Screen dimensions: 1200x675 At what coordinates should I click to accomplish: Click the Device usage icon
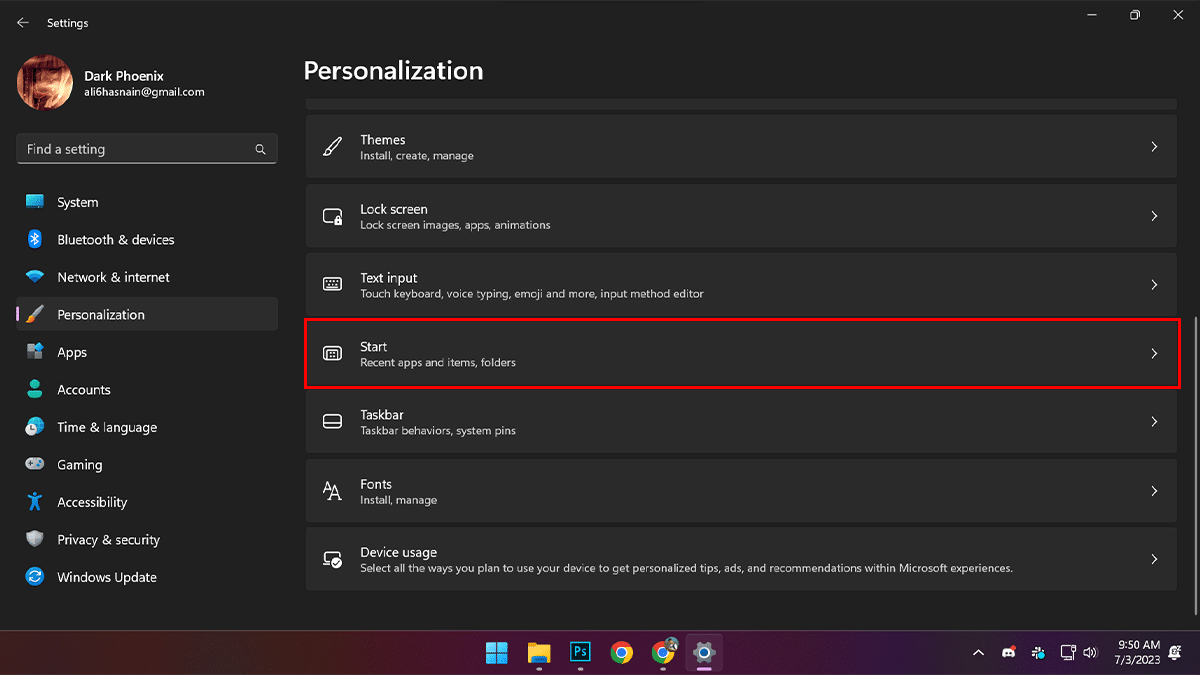(332, 560)
